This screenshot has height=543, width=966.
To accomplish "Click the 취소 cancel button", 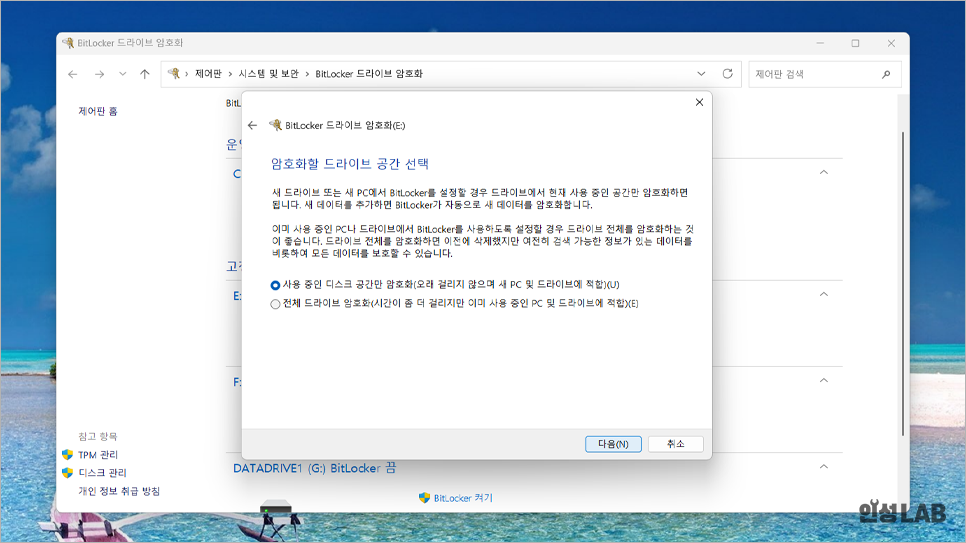I will click(x=675, y=444).
